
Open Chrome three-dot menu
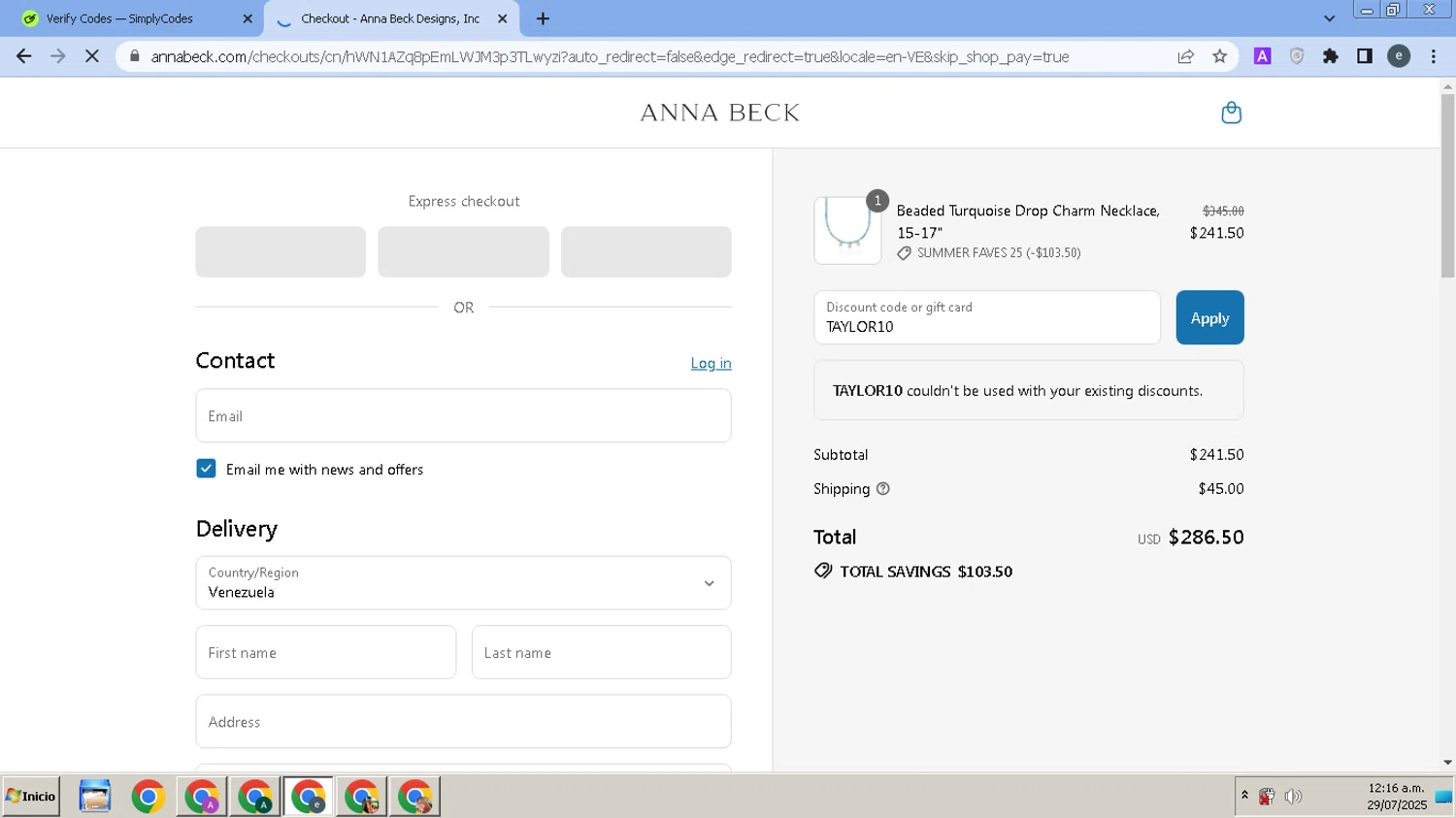1434,56
